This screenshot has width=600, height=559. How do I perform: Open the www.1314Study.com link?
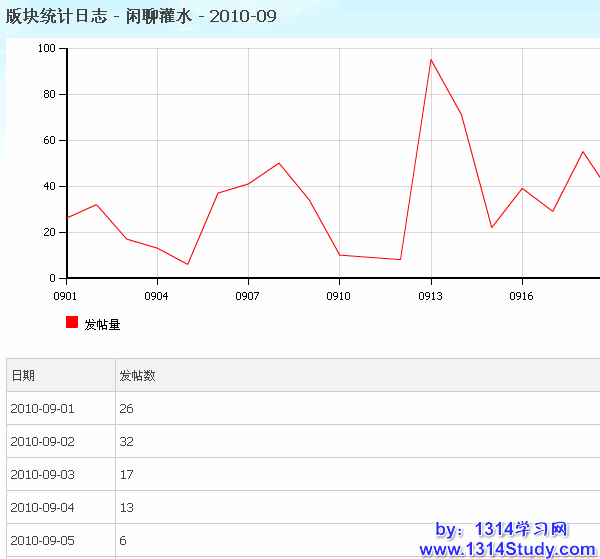pyautogui.click(x=507, y=549)
